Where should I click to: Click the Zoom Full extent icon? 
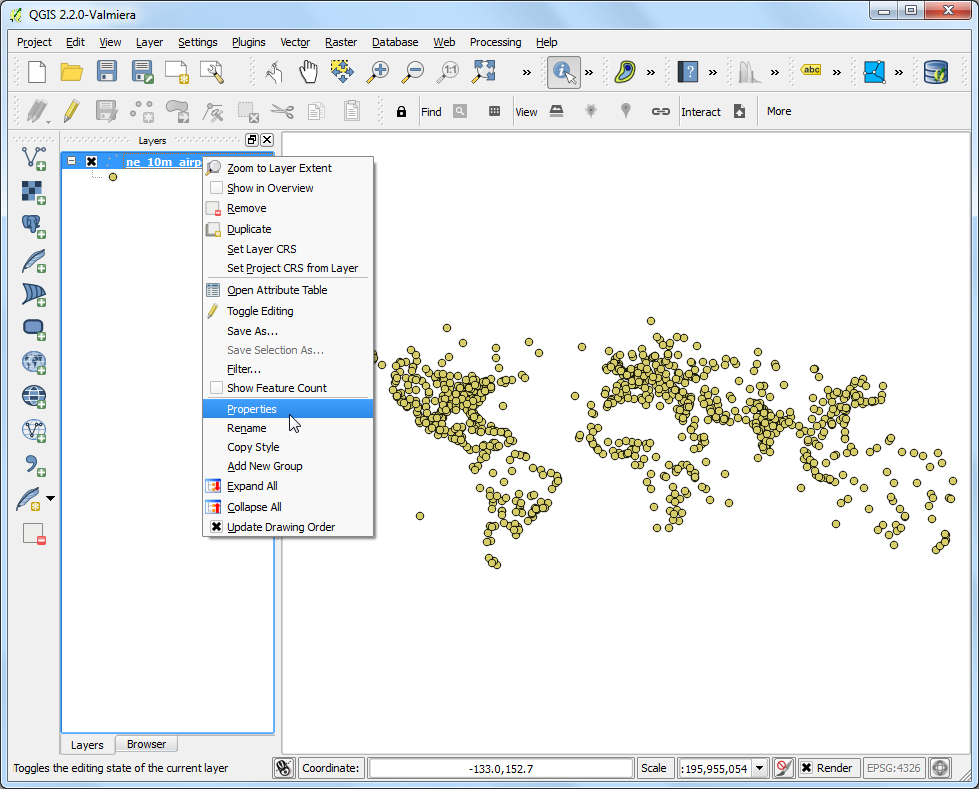click(x=483, y=71)
